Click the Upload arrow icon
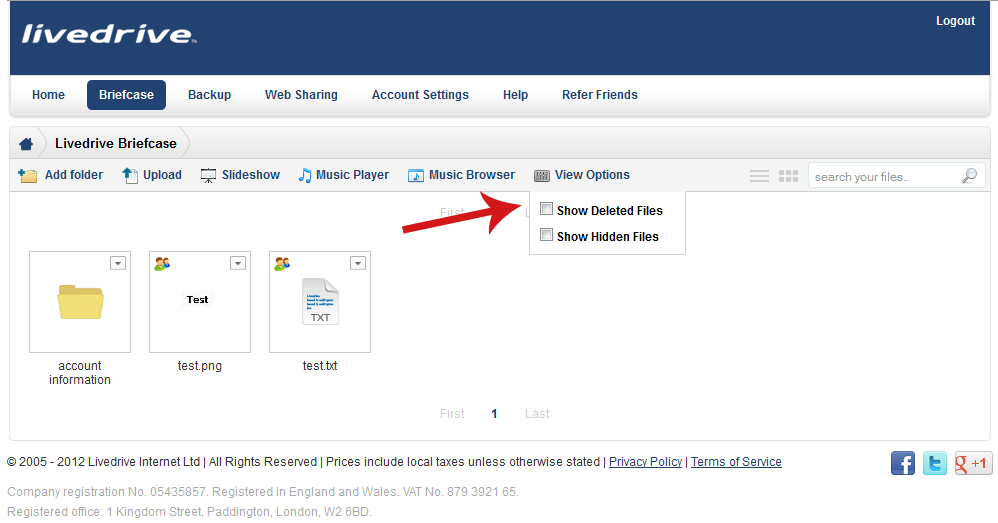Viewport: 998px width, 523px height. (x=129, y=176)
